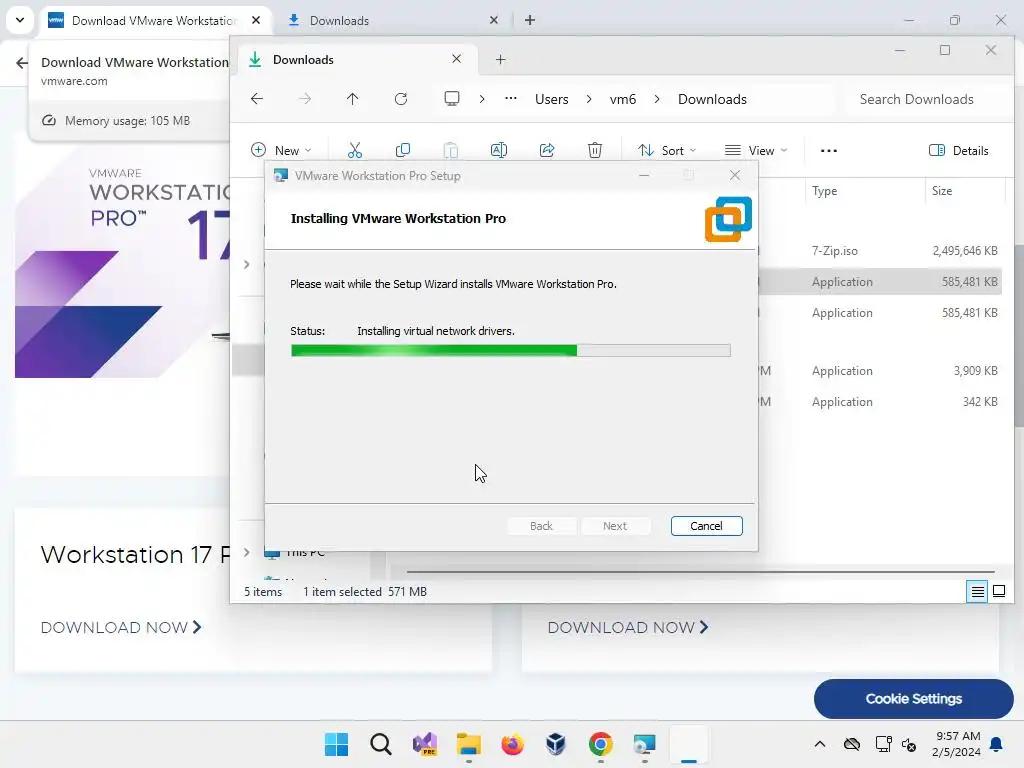Select the Downloads tab in File Explorer
Image resolution: width=1024 pixels, height=768 pixels.
pyautogui.click(x=357, y=59)
